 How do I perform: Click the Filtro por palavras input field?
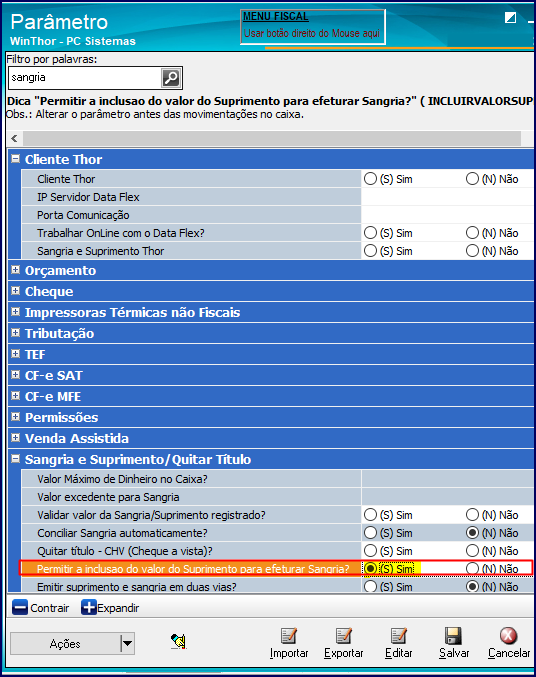pyautogui.click(x=85, y=78)
